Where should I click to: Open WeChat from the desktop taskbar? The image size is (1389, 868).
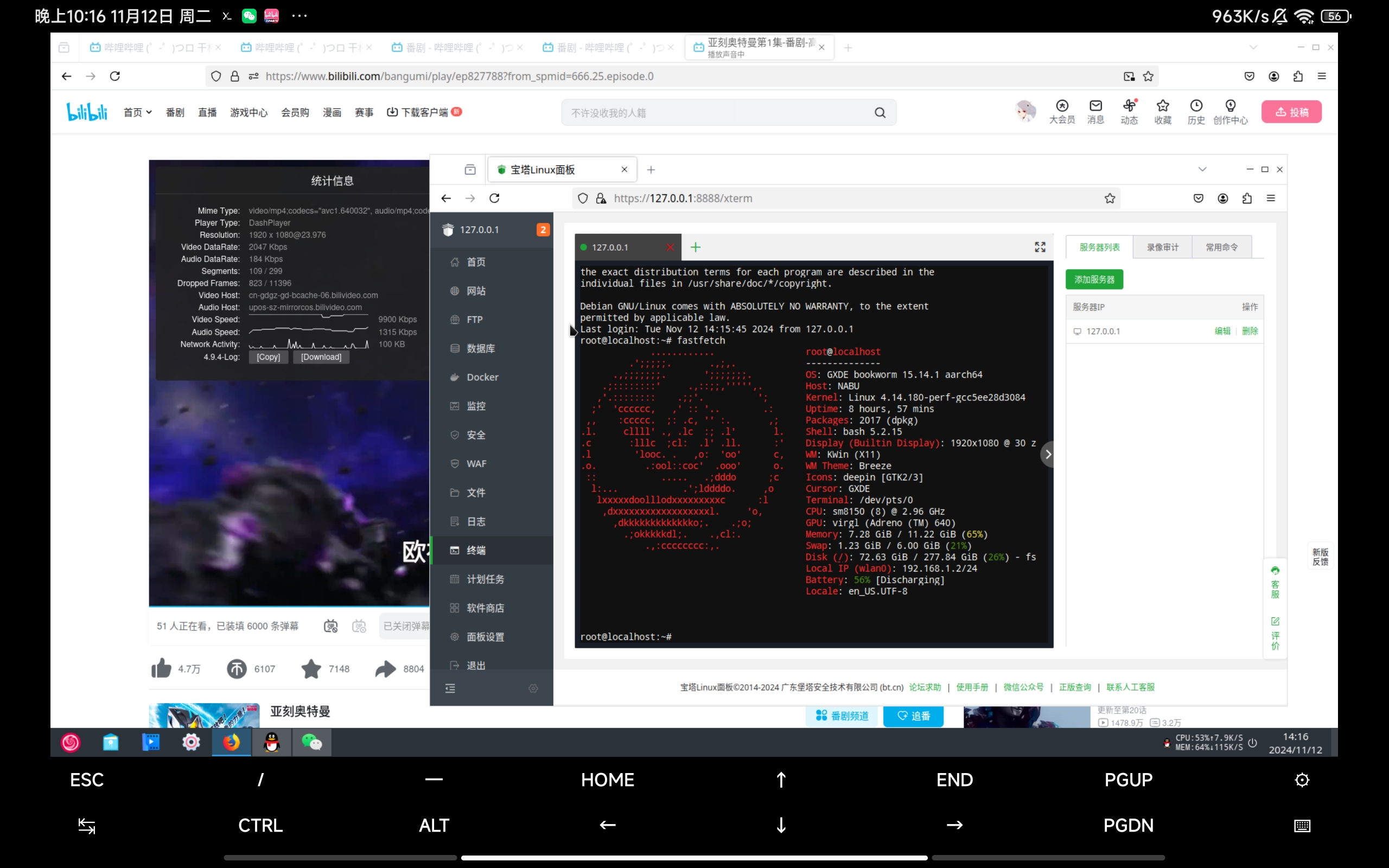pyautogui.click(x=311, y=742)
